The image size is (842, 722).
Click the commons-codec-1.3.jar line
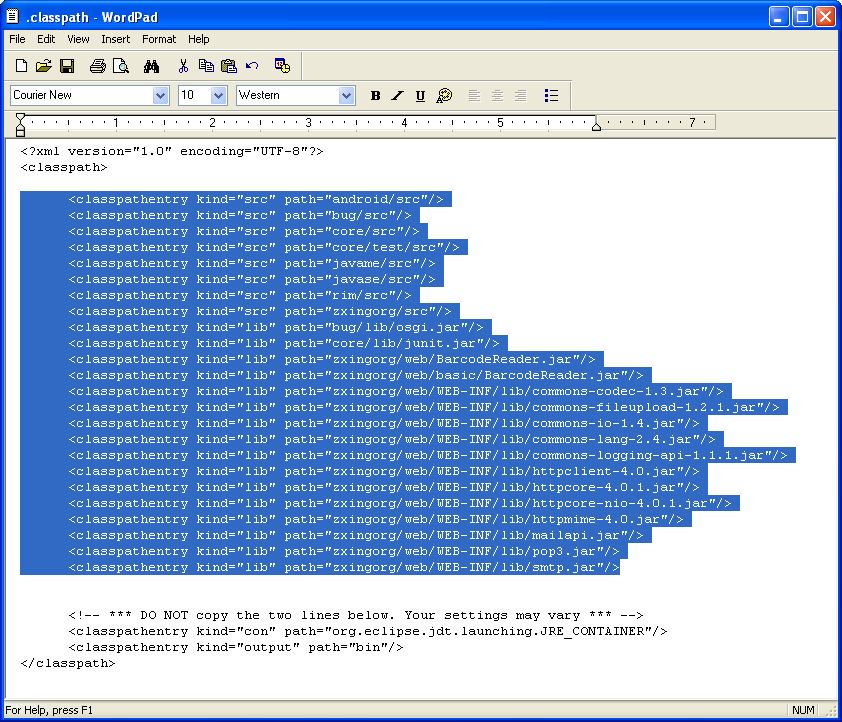(396, 391)
